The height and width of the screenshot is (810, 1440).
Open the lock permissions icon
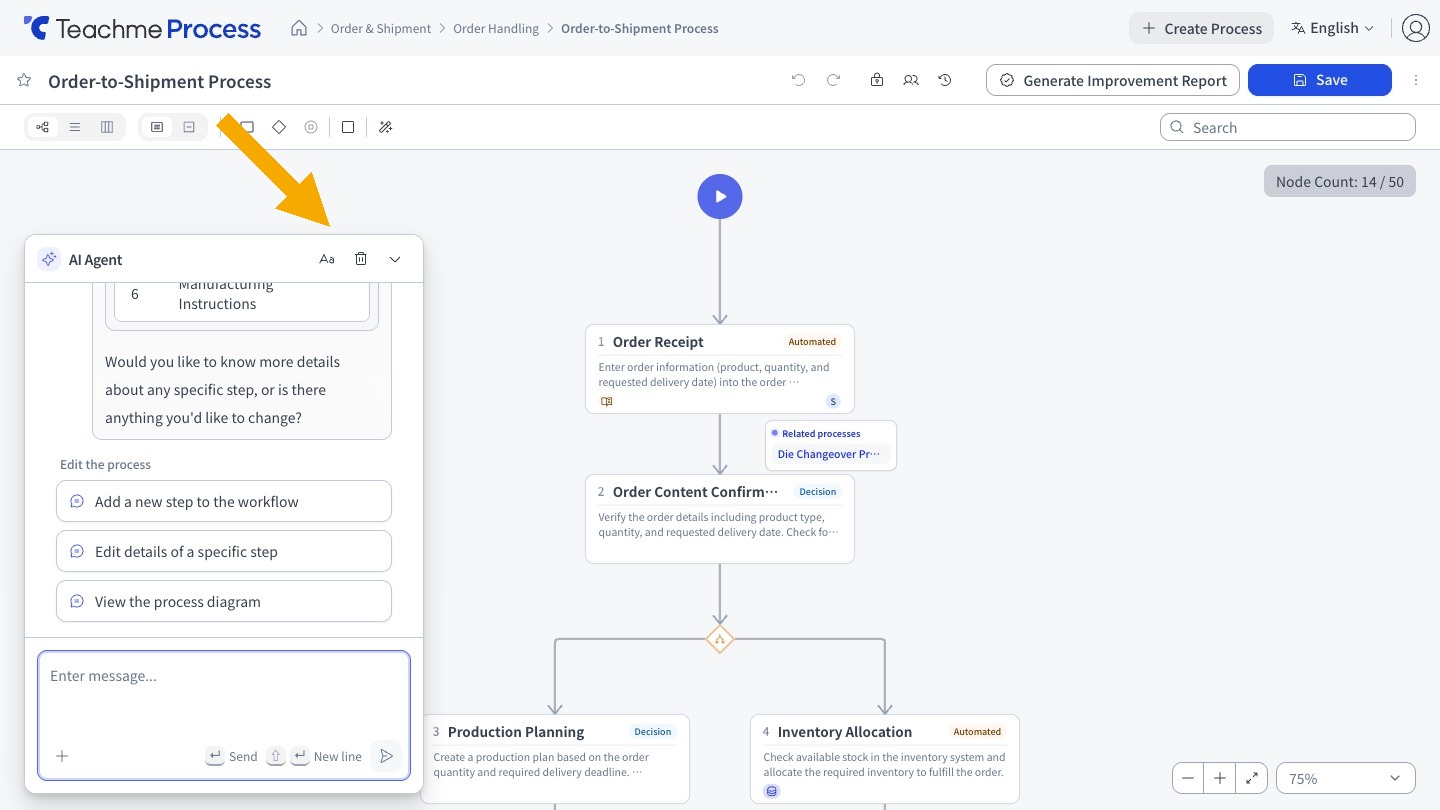(877, 80)
